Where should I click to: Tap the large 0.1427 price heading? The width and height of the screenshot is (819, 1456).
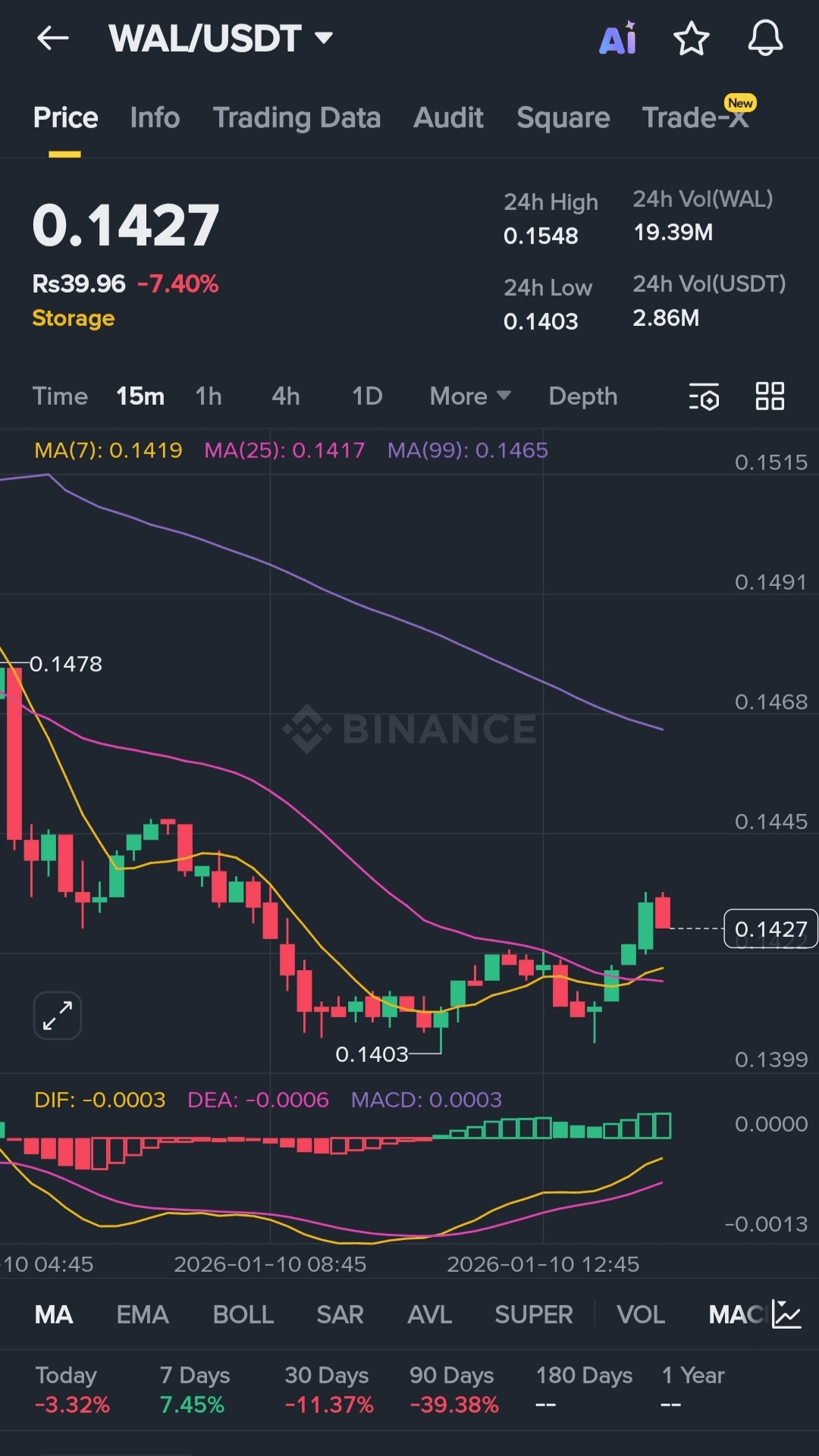click(126, 226)
